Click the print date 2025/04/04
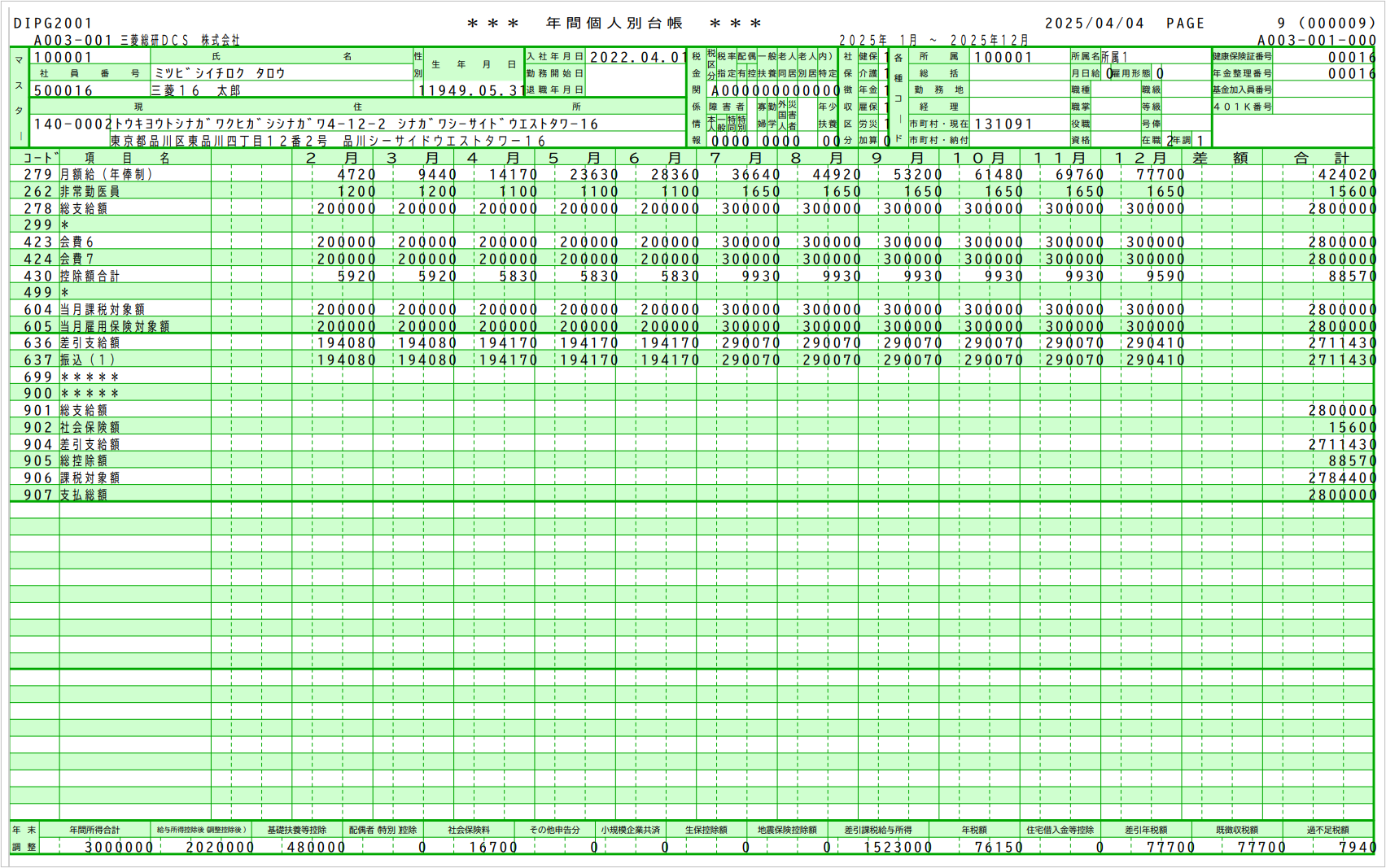 pyautogui.click(x=1095, y=24)
